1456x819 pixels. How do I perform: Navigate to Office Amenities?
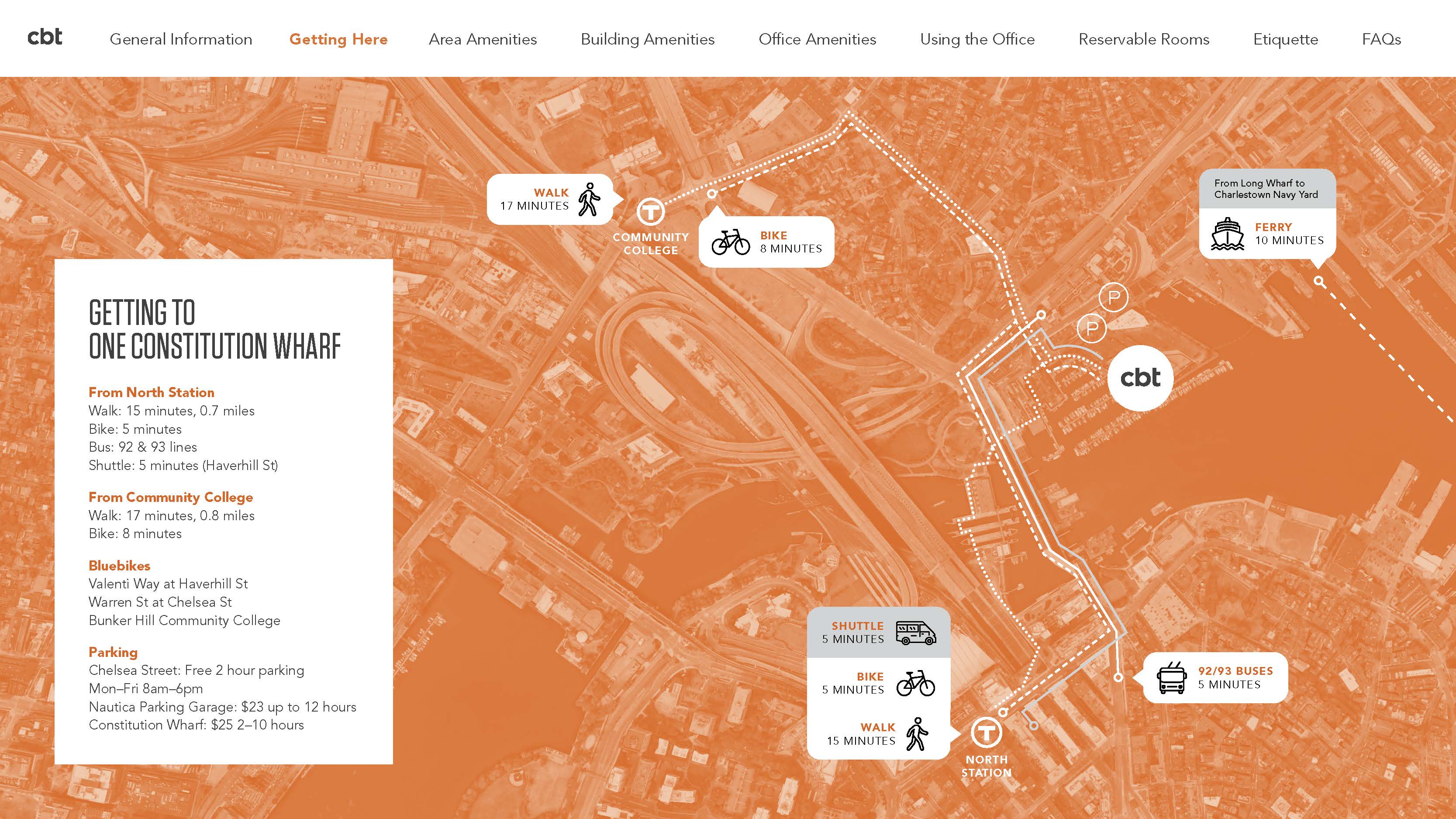click(817, 39)
